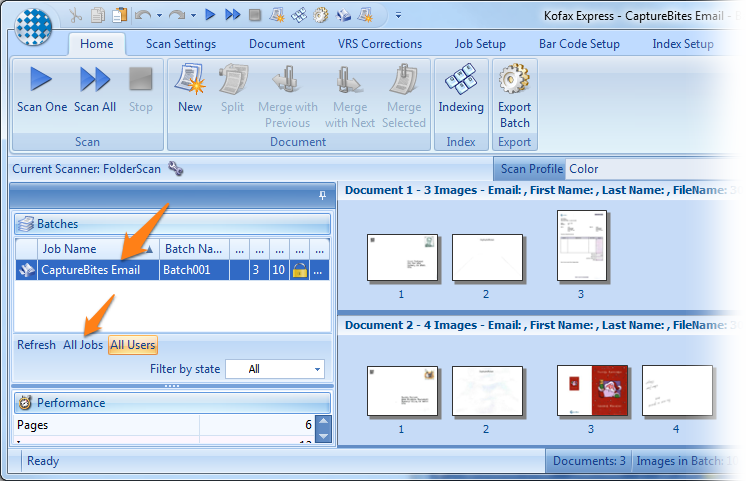
Task: Click the Cut scissors icon in quick access
Action: click(75, 15)
